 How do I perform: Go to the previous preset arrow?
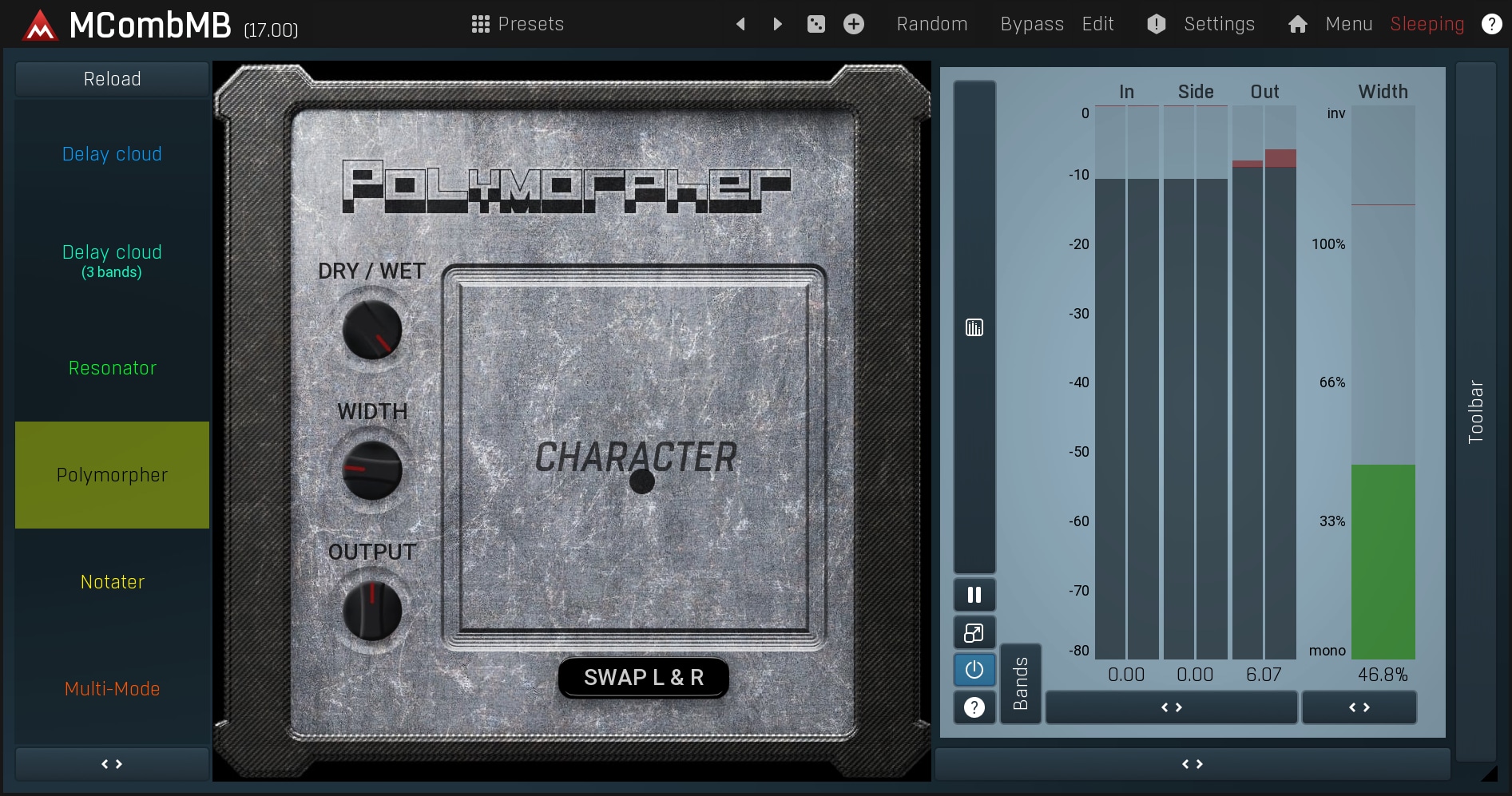[740, 24]
